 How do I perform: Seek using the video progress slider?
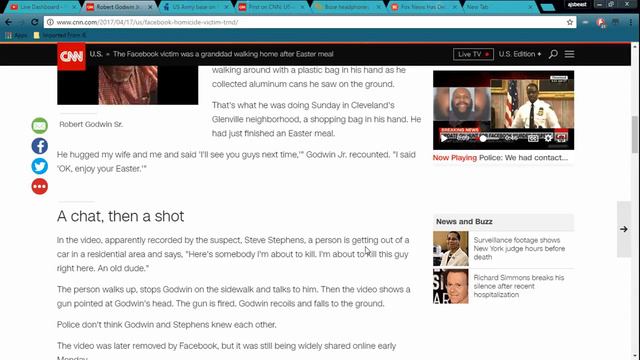[x=483, y=138]
